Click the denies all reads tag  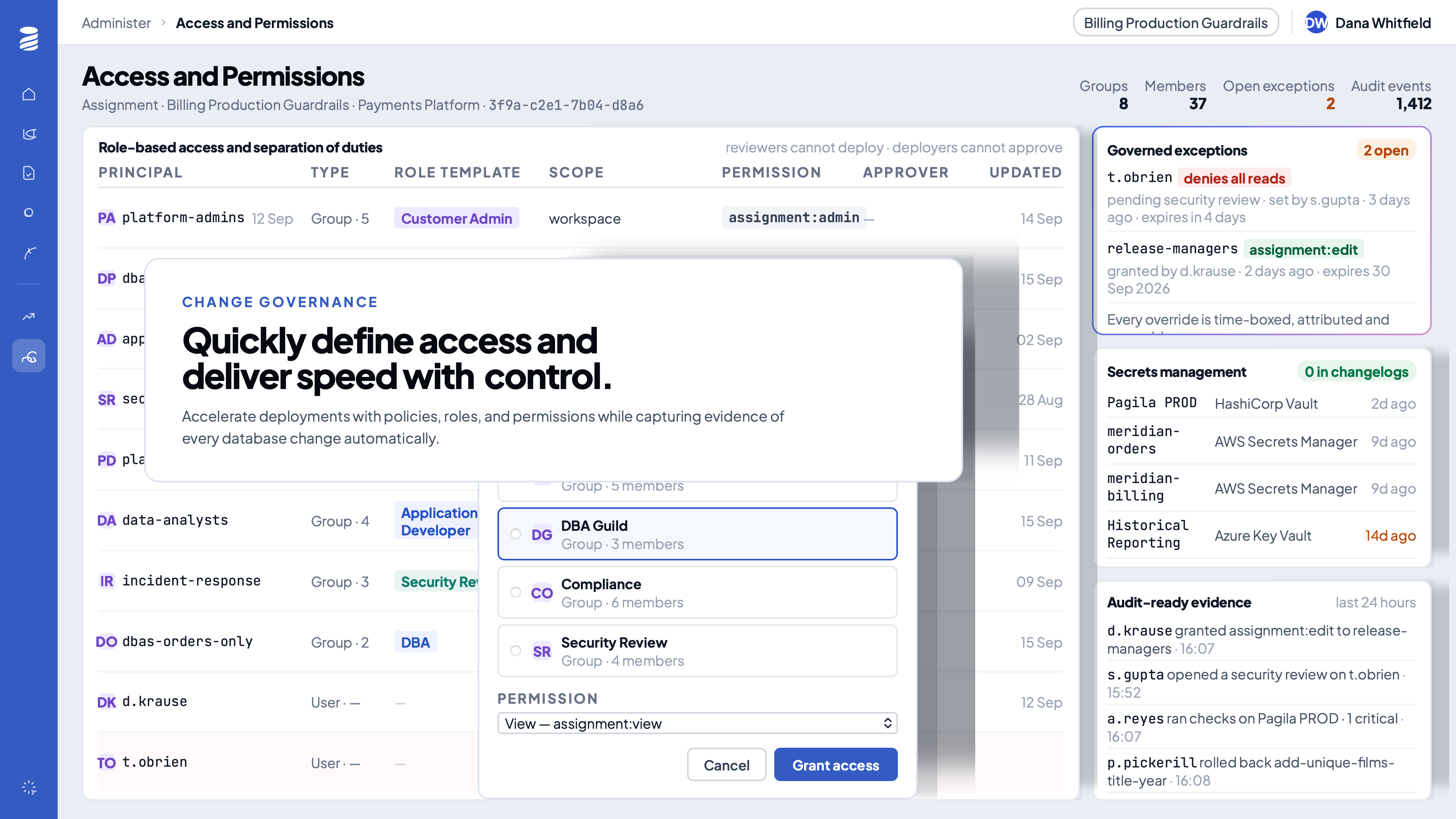click(x=1234, y=179)
